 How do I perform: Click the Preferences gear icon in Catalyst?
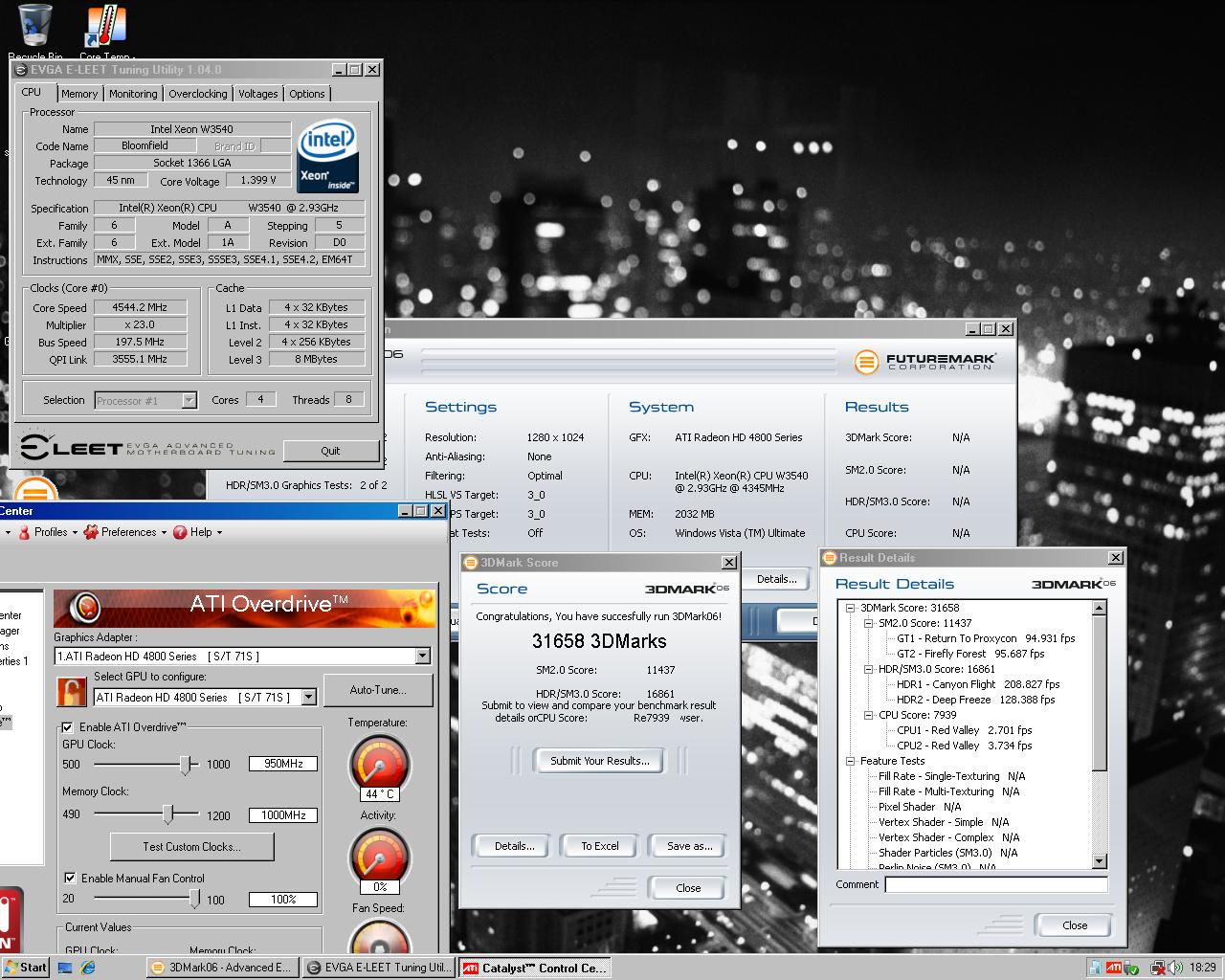coord(91,532)
